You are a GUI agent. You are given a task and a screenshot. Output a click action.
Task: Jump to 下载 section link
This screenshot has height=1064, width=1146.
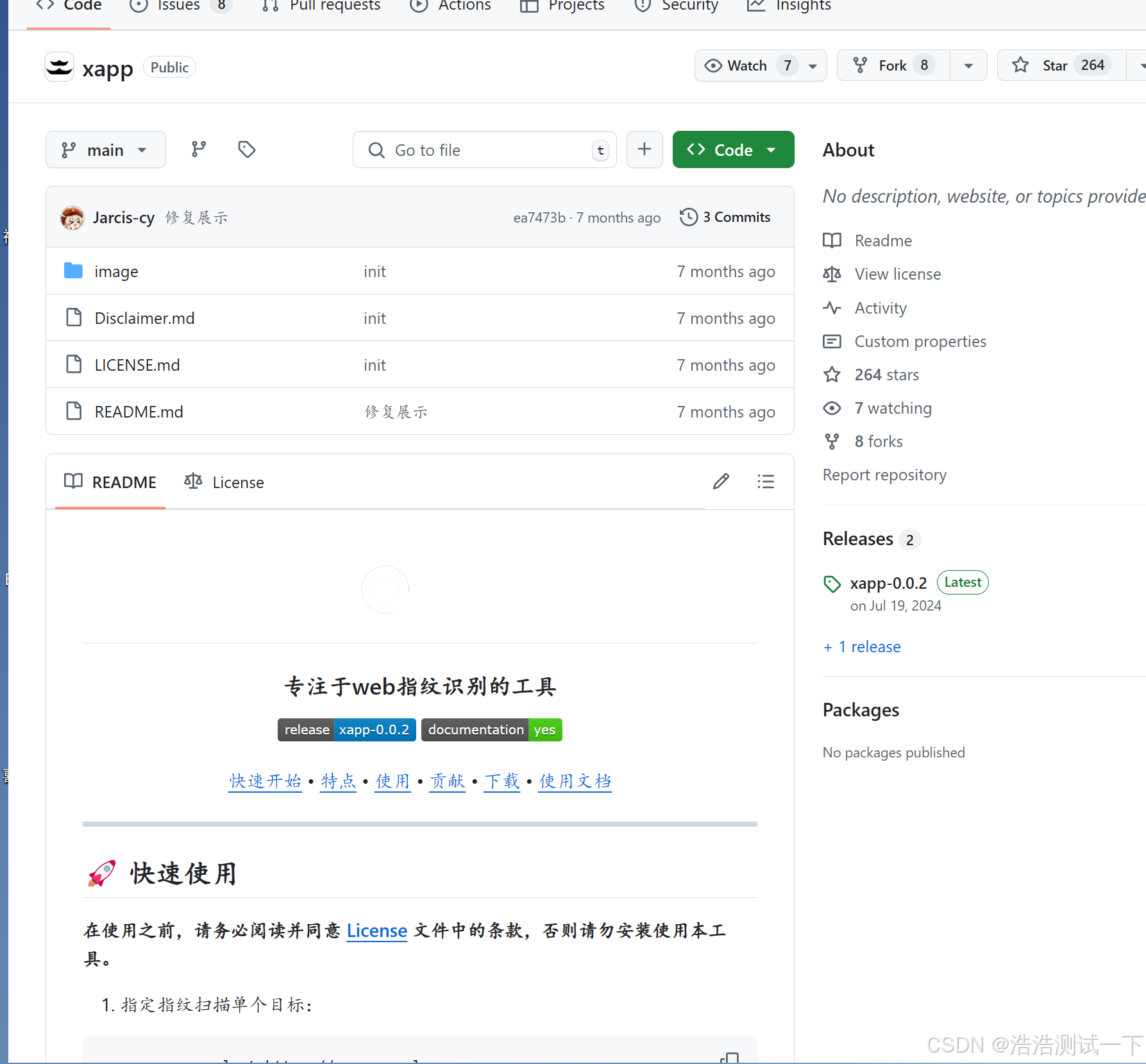pyautogui.click(x=501, y=781)
